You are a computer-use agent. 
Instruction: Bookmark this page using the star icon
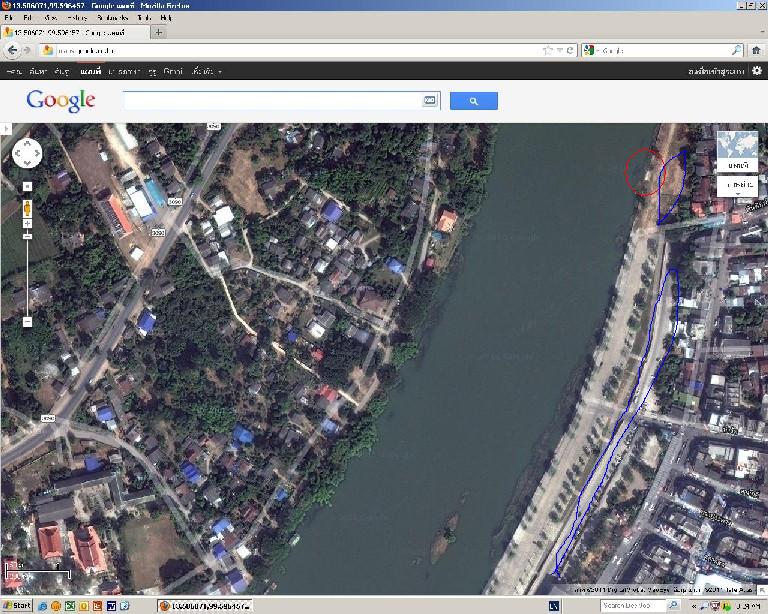tap(548, 50)
